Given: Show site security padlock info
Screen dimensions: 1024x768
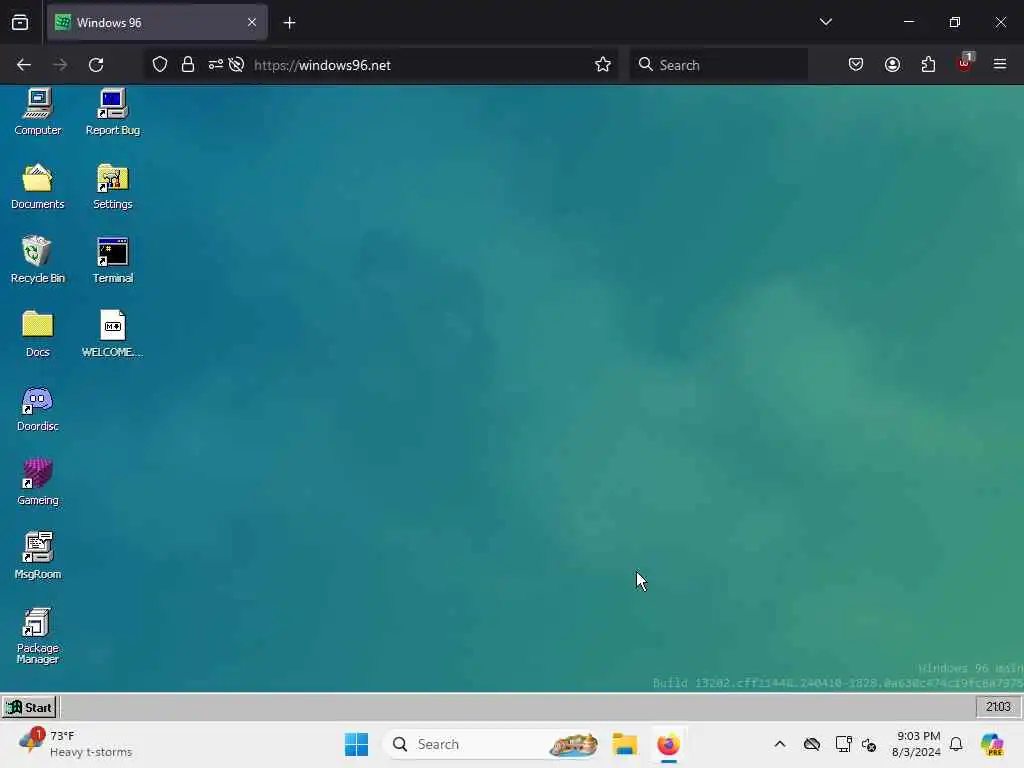Looking at the screenshot, I should click(x=188, y=65).
